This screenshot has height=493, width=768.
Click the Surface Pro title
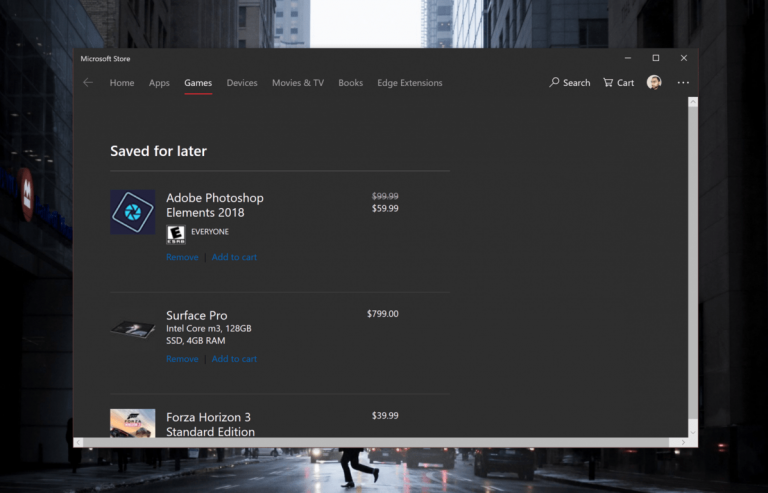tap(196, 315)
